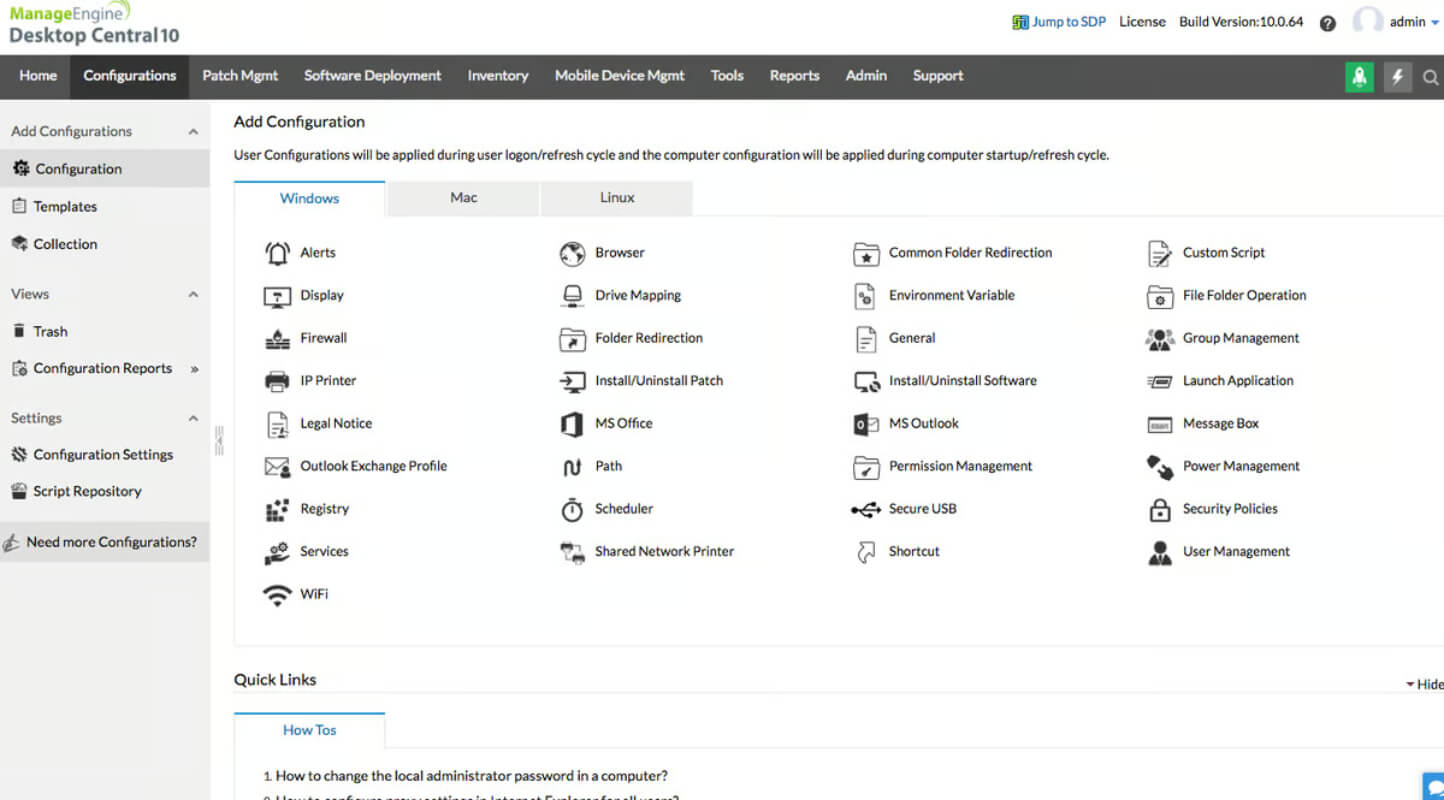The width and height of the screenshot is (1444, 800).
Task: Select the Windows tab
Action: click(309, 199)
